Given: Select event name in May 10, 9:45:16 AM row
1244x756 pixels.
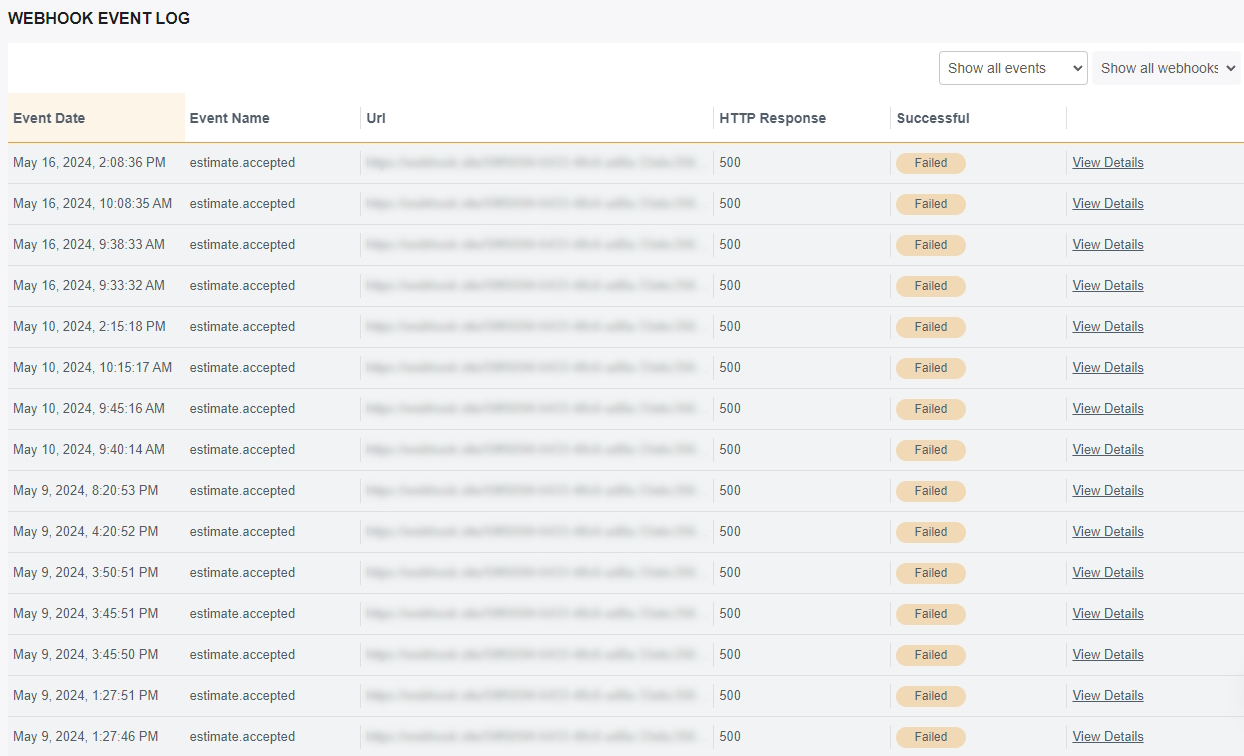Looking at the screenshot, I should (x=242, y=409).
